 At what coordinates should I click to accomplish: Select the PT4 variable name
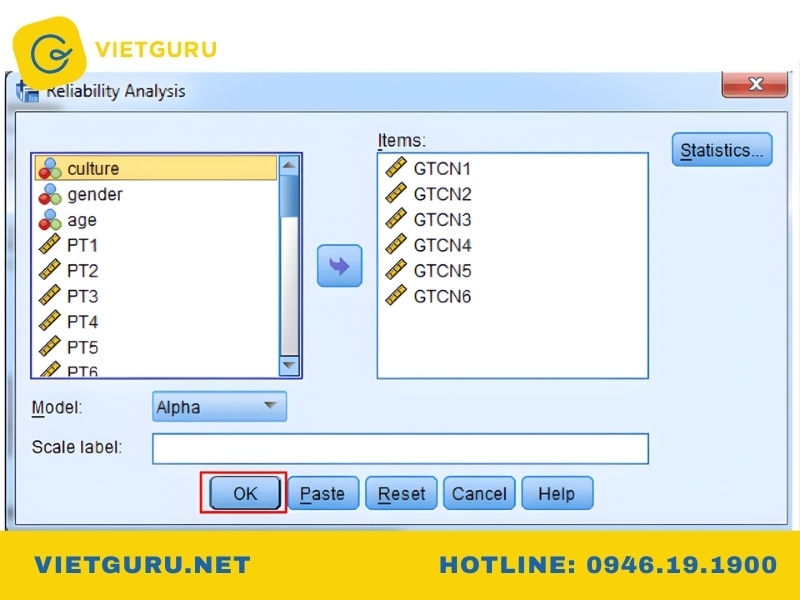[83, 322]
